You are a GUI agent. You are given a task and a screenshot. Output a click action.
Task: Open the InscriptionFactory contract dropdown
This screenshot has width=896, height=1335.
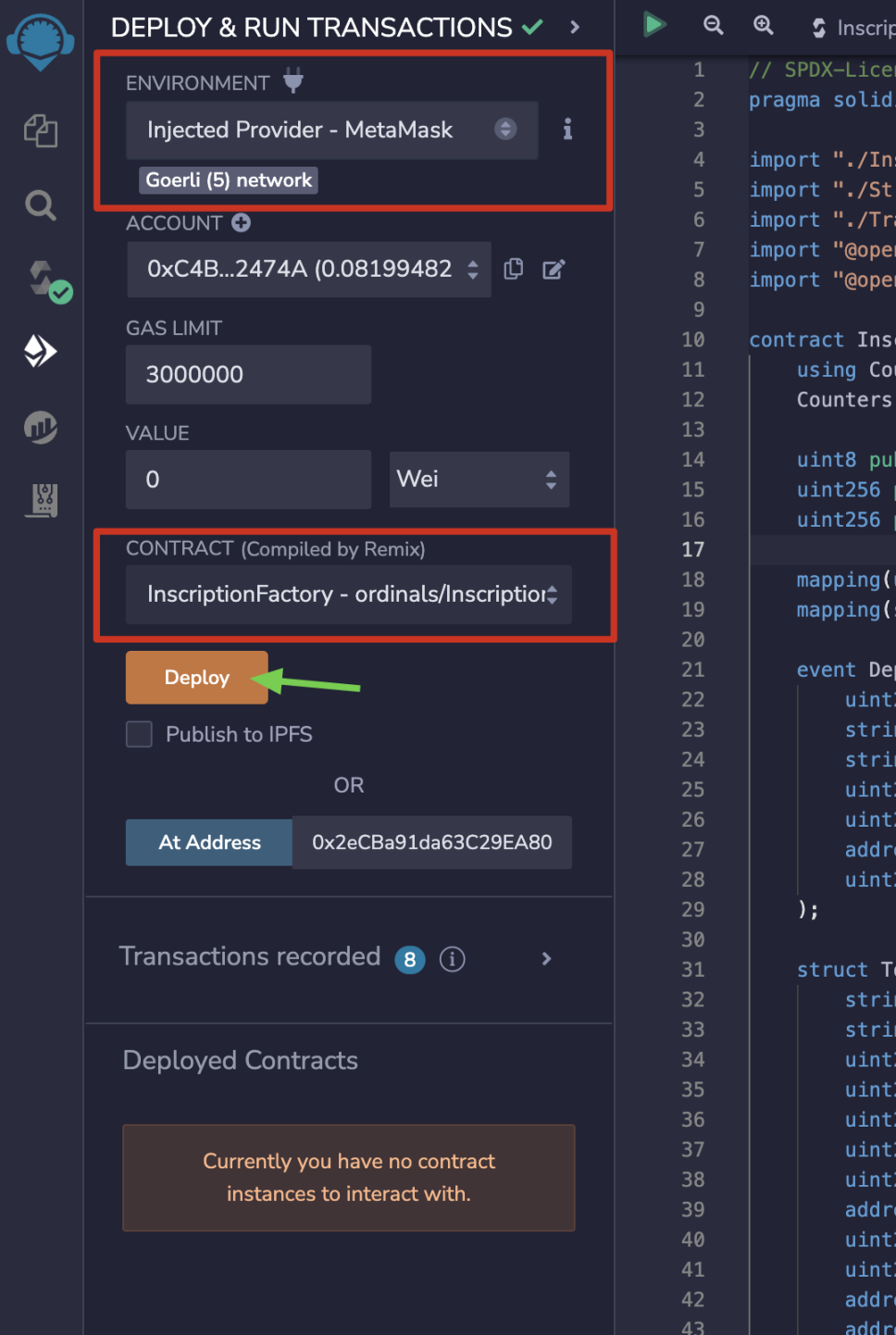coord(348,594)
